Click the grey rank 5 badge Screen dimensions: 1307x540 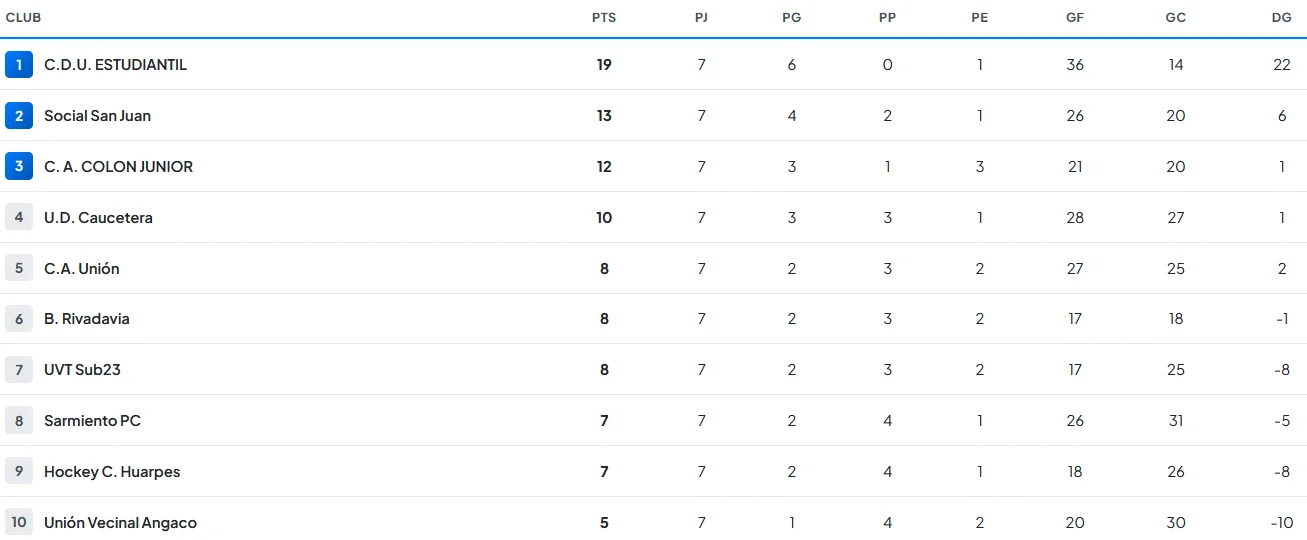(19, 268)
